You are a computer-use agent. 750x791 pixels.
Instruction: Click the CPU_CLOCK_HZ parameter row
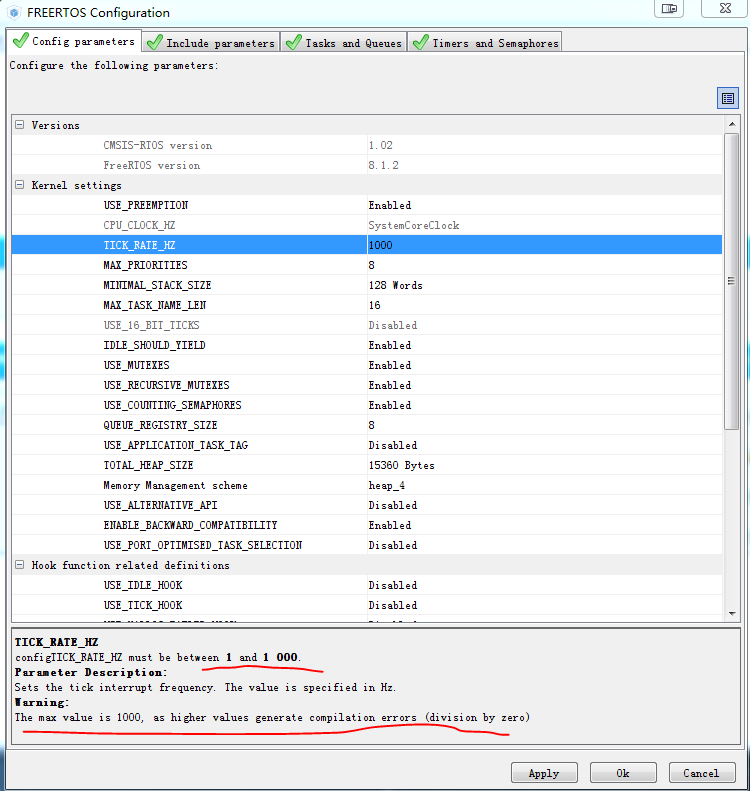[367, 225]
